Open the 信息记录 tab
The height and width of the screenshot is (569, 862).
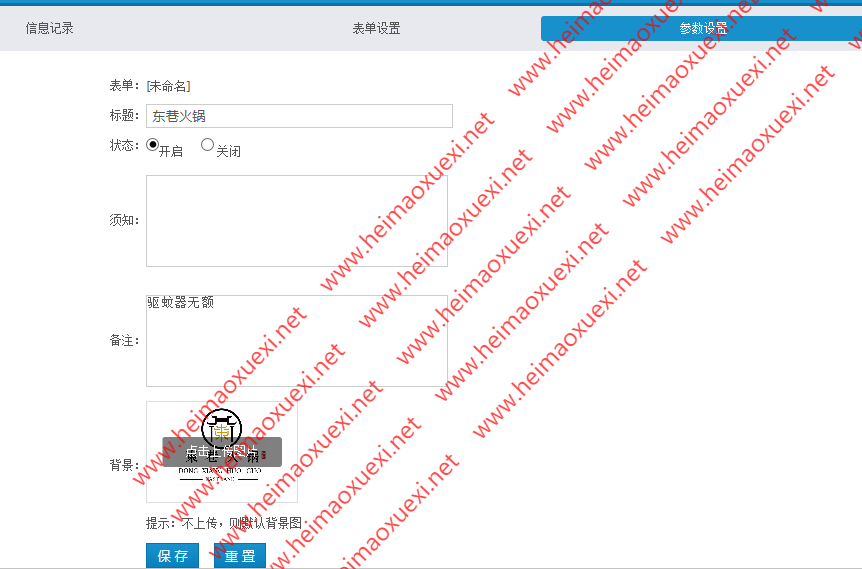[49, 28]
